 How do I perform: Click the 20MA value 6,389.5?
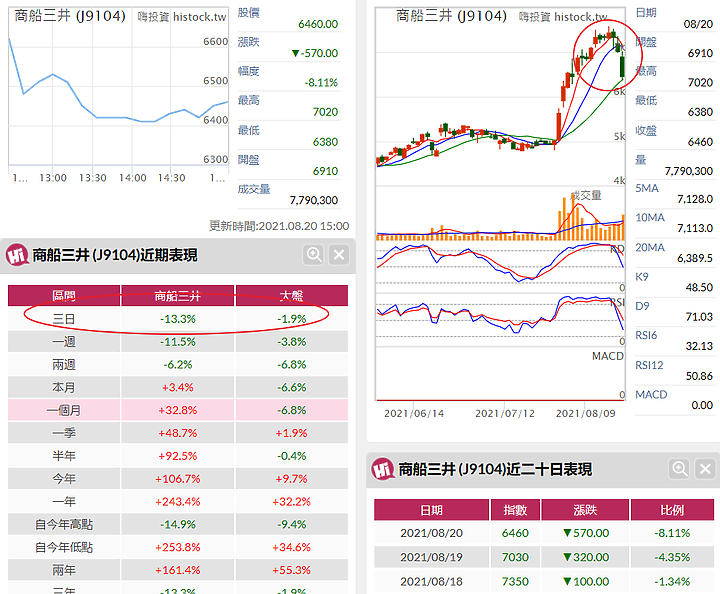[695, 258]
